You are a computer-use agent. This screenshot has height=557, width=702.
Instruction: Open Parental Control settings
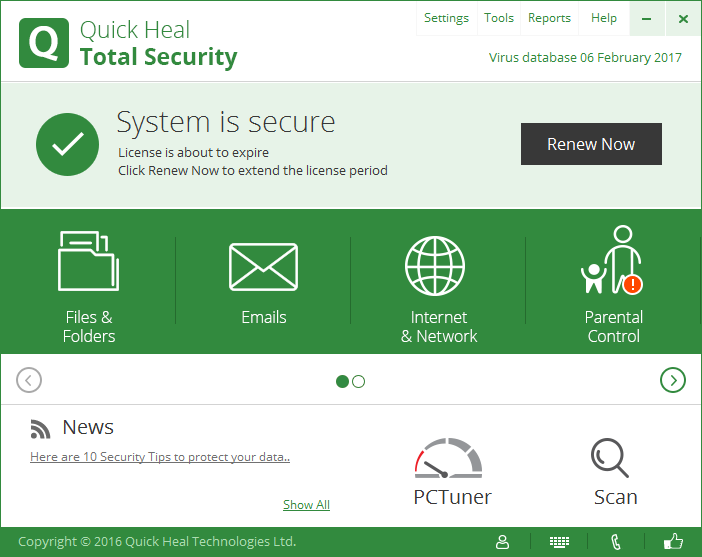[x=613, y=283]
